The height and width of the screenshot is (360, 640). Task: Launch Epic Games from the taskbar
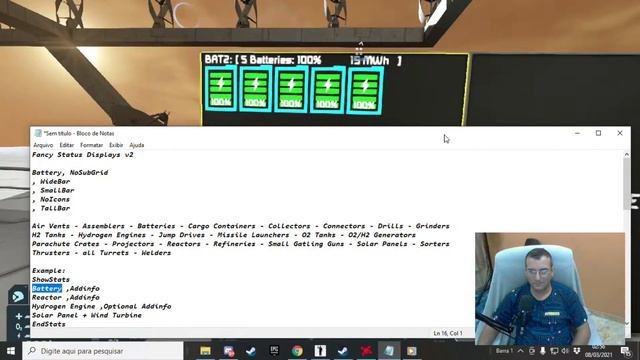274,351
